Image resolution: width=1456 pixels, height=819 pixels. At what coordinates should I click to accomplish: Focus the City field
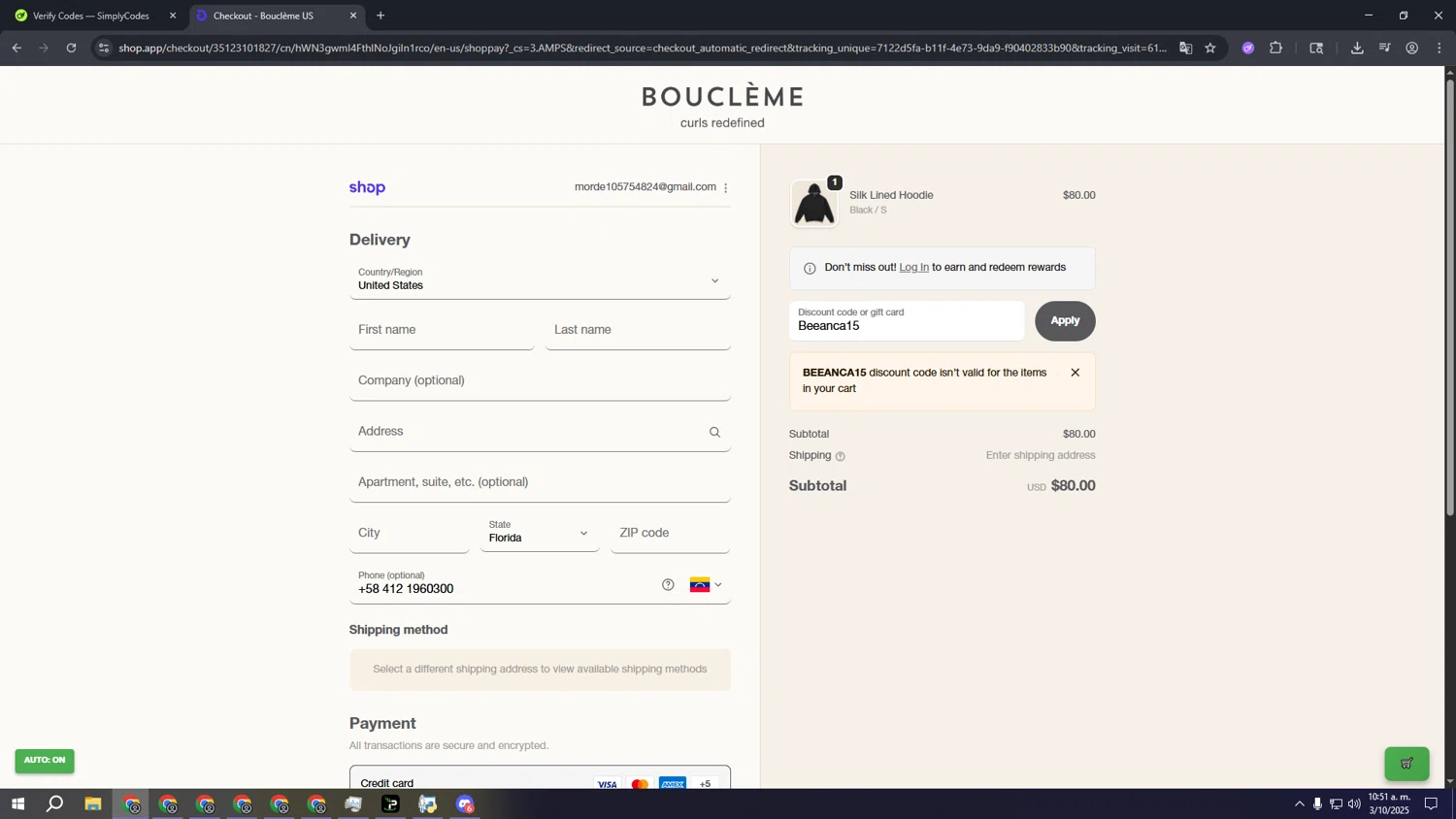(410, 533)
